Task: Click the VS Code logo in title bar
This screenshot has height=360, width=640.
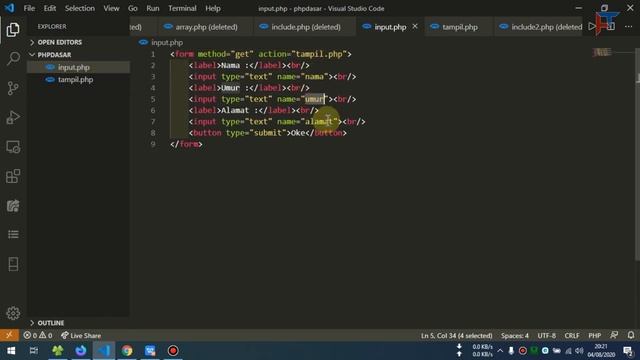Action: 9,8
